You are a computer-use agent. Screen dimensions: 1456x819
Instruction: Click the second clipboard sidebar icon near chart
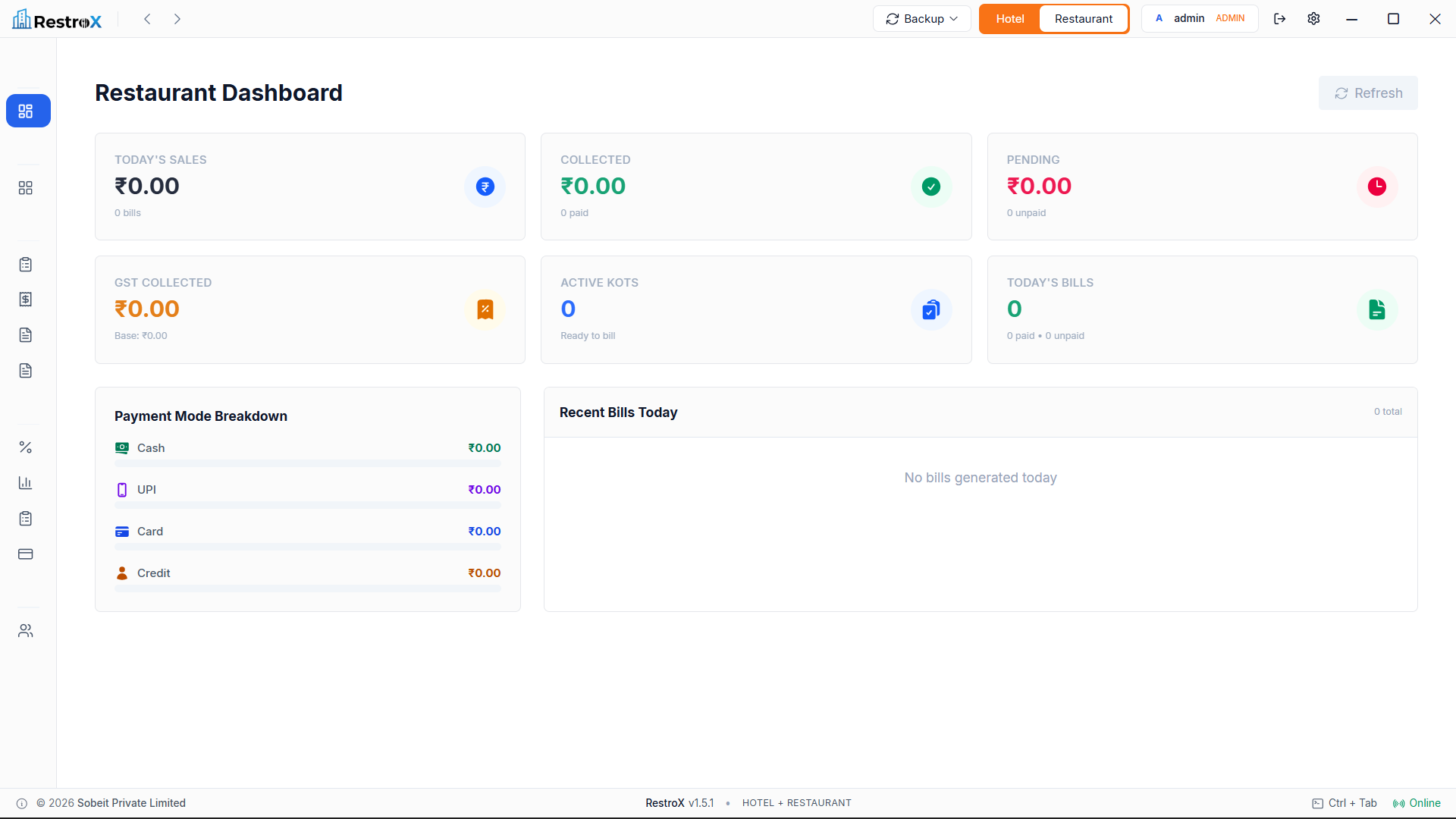(25, 519)
